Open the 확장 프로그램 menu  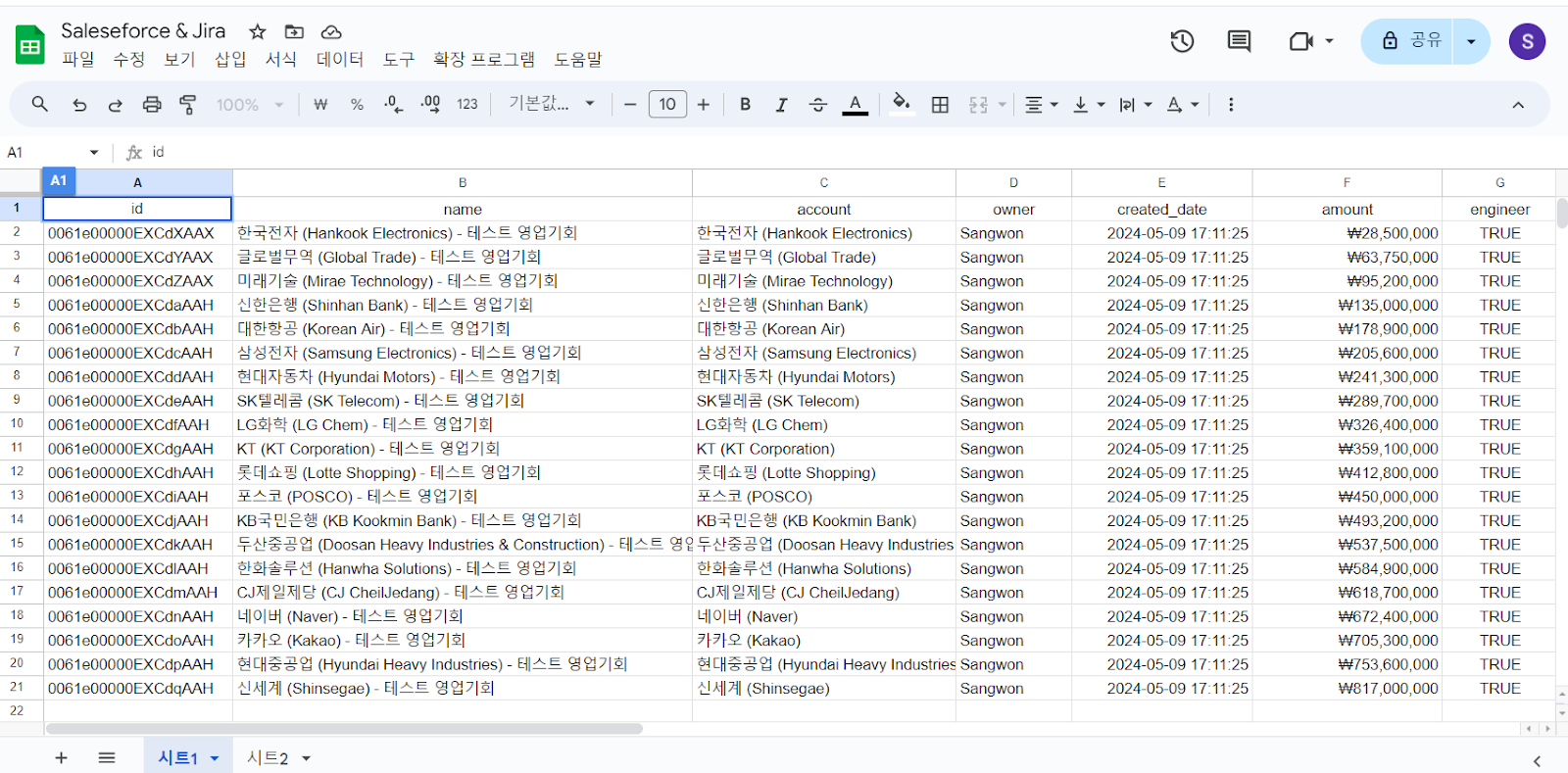click(x=484, y=60)
